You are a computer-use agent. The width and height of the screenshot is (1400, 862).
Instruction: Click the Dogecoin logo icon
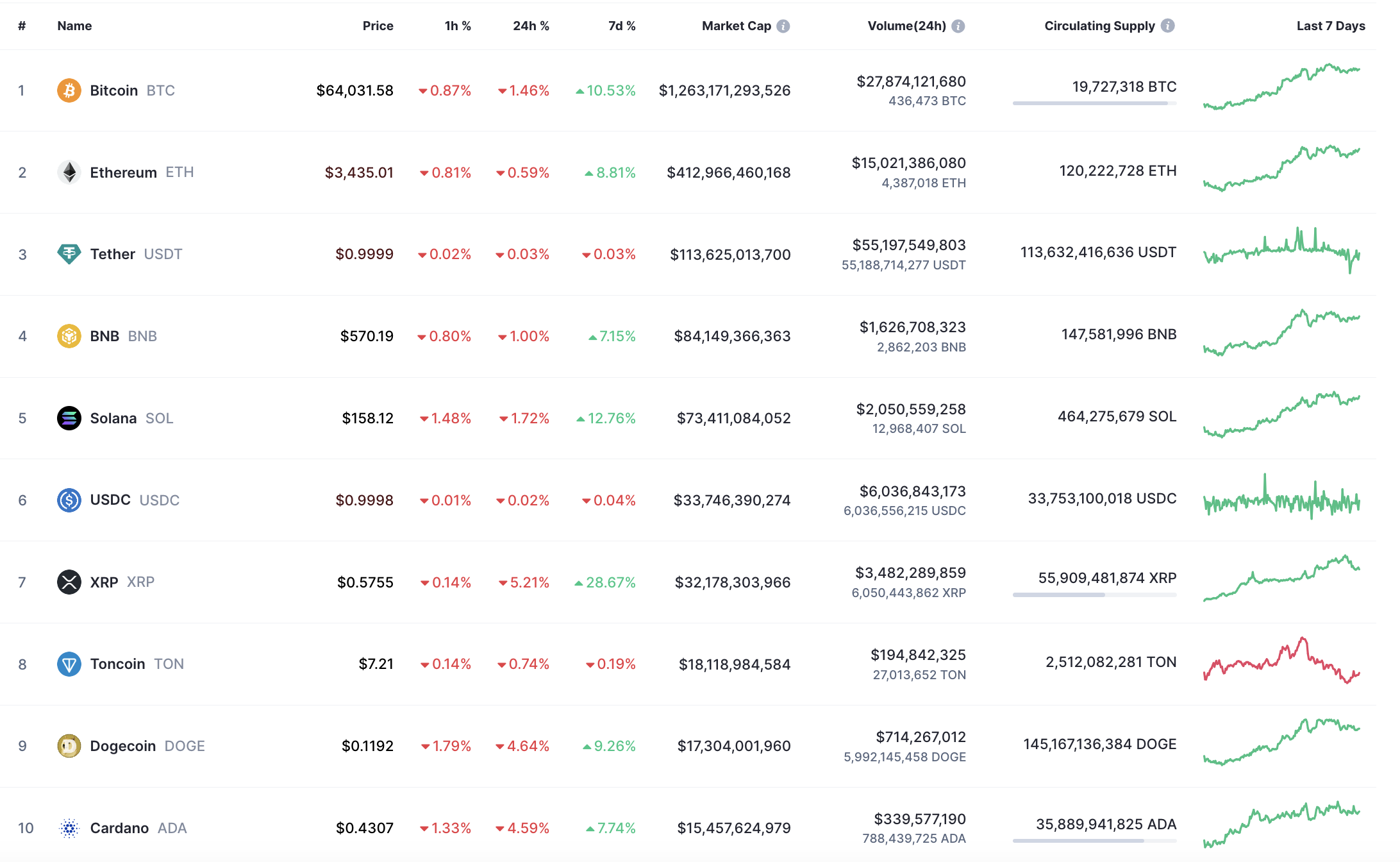(x=69, y=746)
